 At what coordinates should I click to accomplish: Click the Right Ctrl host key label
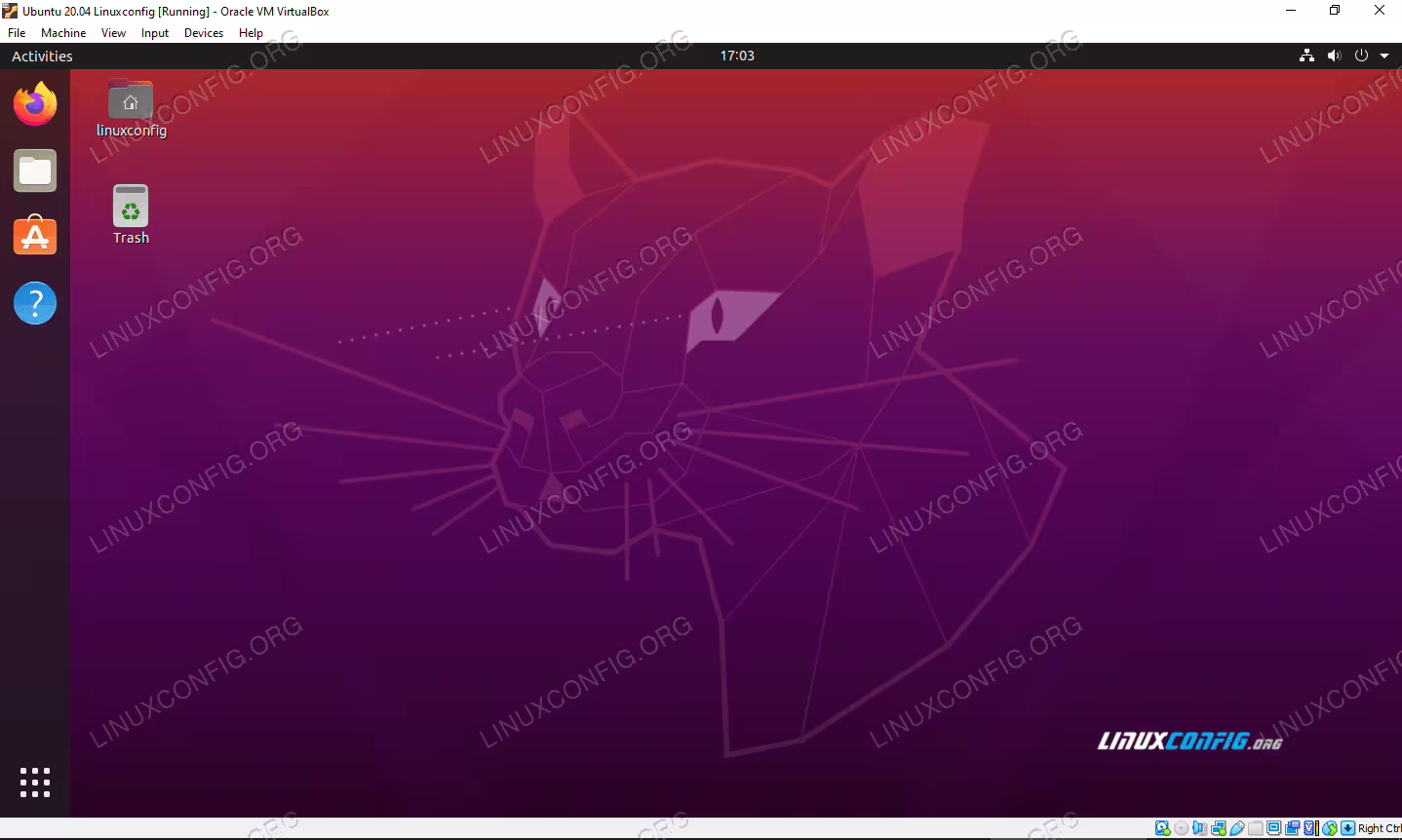1380,828
